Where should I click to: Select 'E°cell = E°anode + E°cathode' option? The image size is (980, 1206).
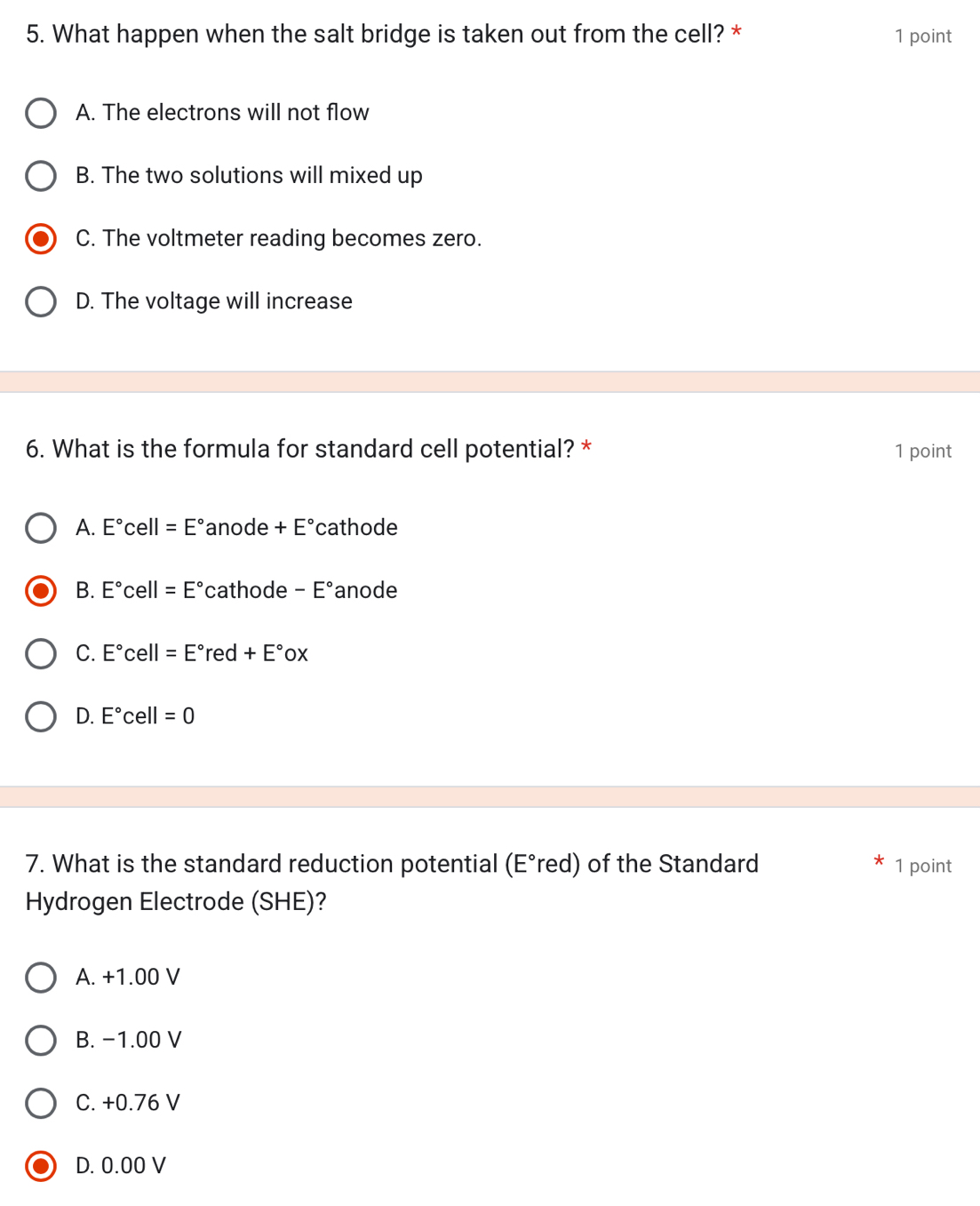(x=41, y=528)
